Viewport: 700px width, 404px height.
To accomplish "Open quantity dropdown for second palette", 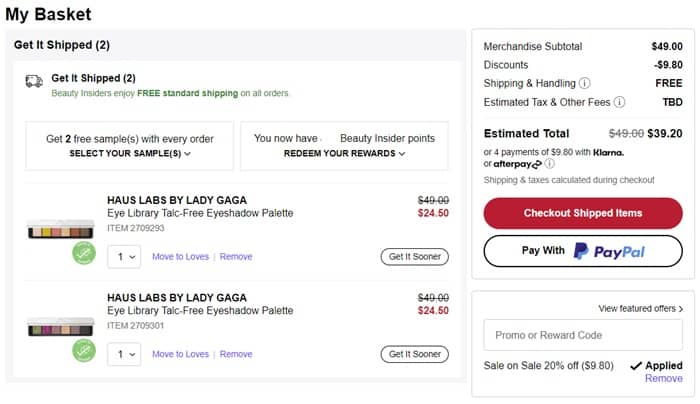I will click(x=124, y=354).
